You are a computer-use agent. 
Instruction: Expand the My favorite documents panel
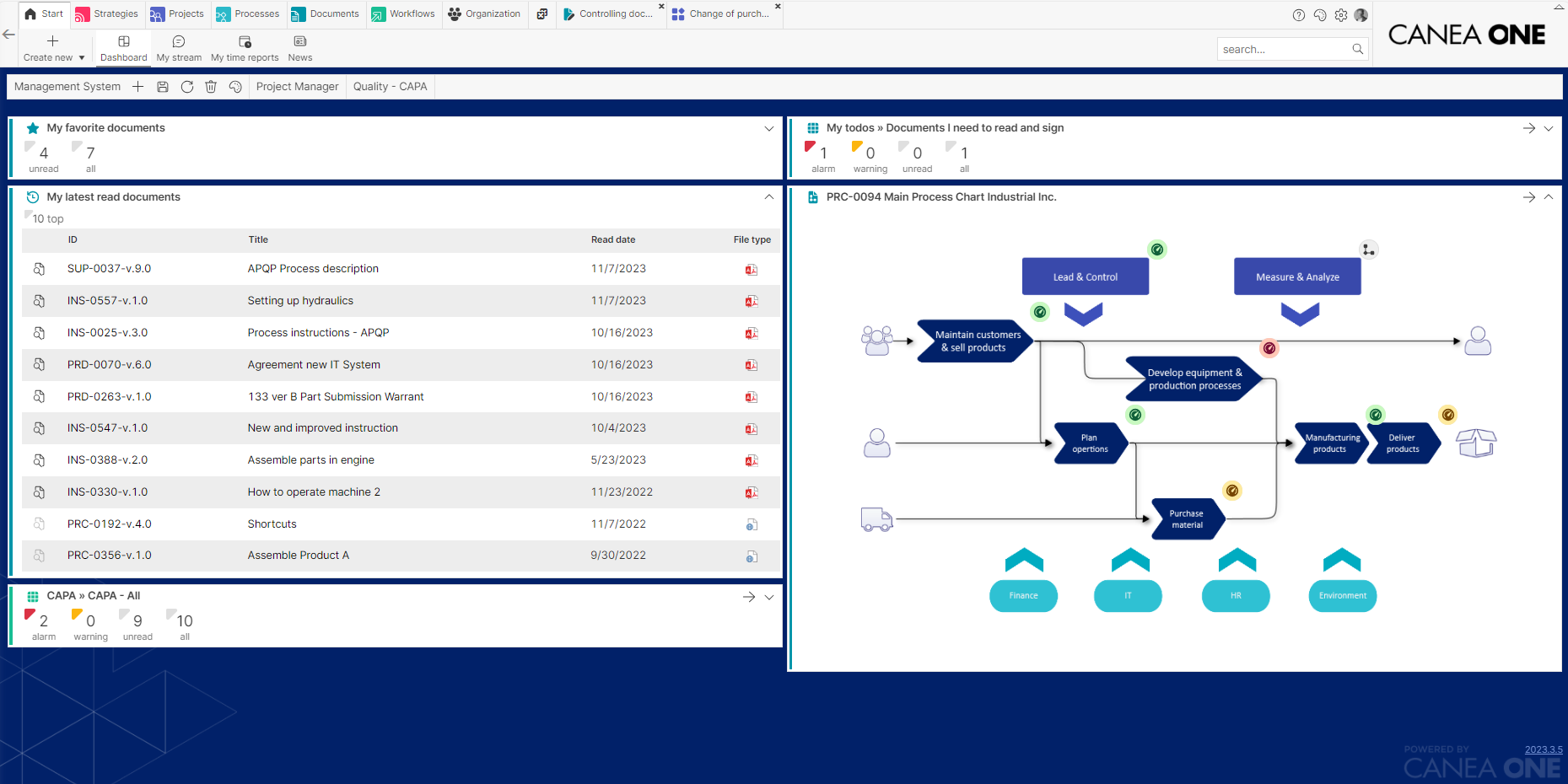pos(768,128)
